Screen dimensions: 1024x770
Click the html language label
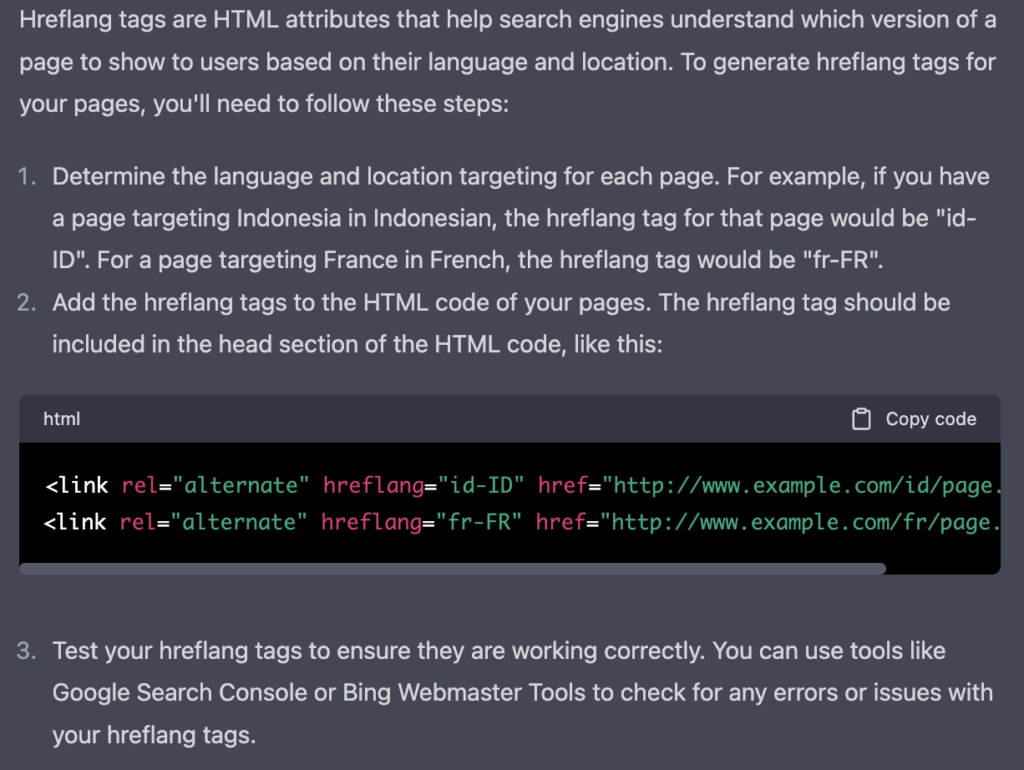pyautogui.click(x=62, y=419)
